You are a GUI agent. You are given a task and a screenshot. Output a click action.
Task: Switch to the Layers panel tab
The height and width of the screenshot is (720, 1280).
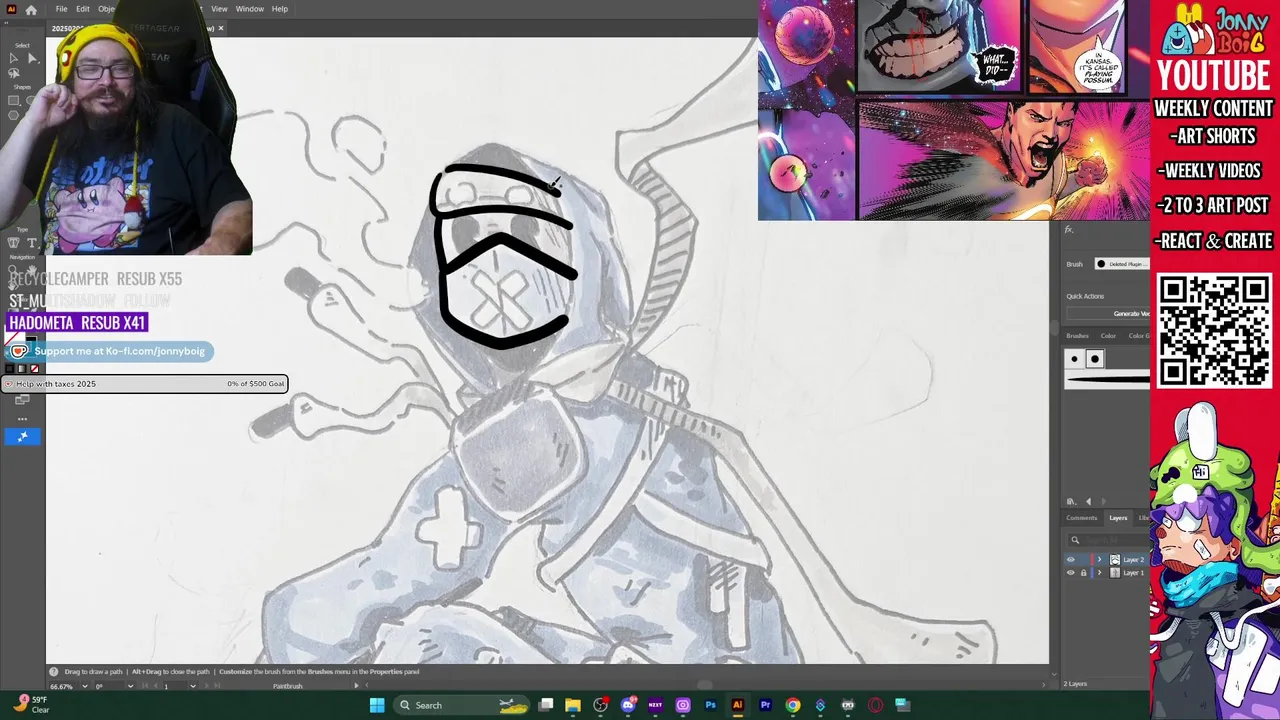1118,518
